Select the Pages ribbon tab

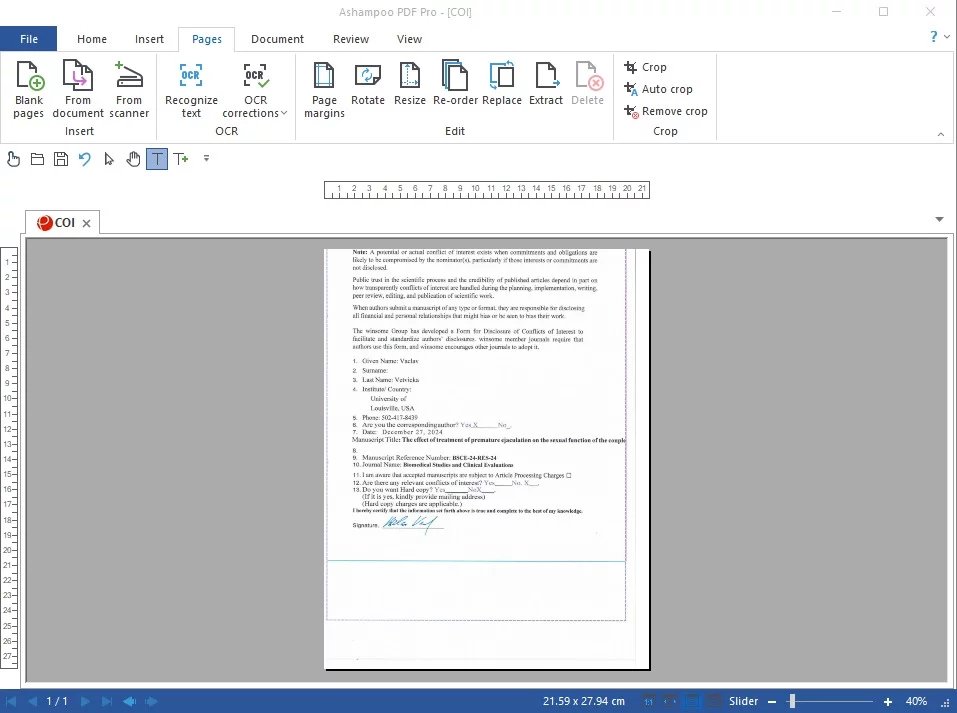click(206, 39)
